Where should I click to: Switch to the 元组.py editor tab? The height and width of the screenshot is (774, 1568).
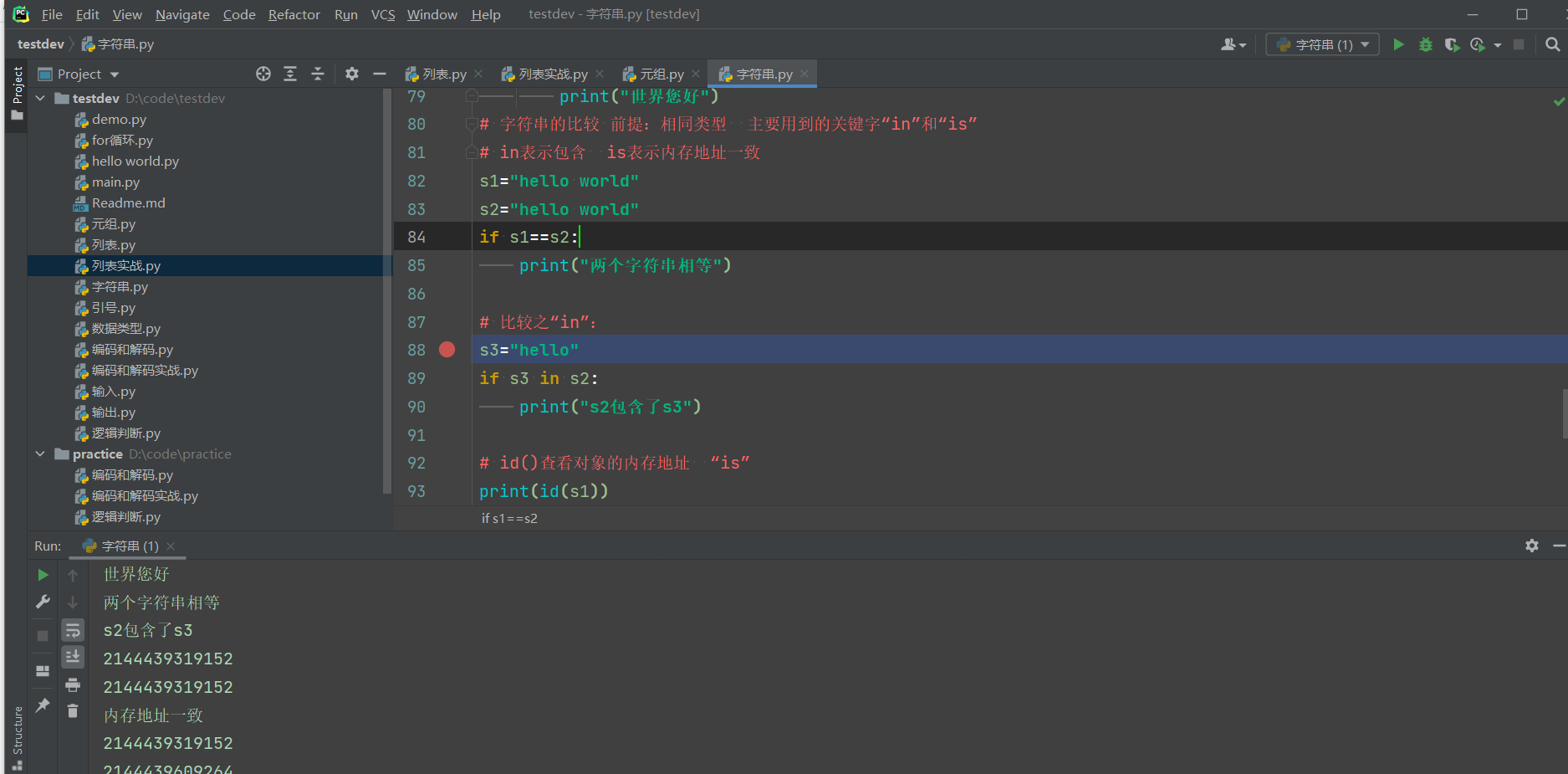[661, 74]
